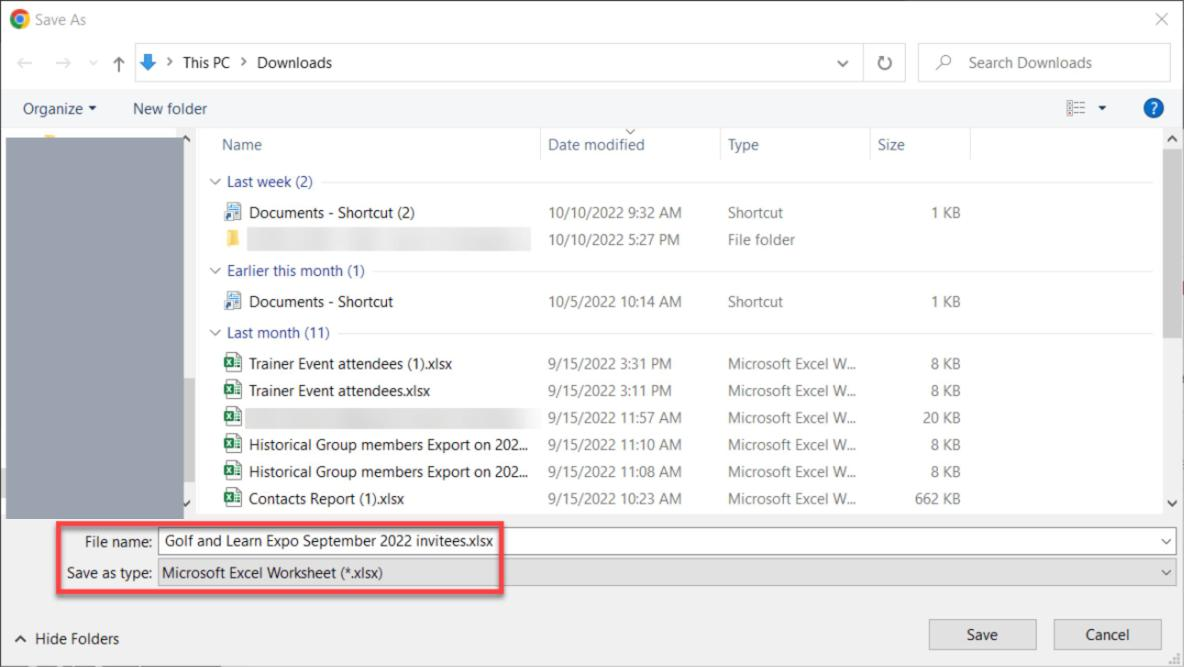Viewport: 1184px width, 667px height.
Task: Select Trainer Event attendees (1).xlsx Excel icon
Action: tap(233, 363)
